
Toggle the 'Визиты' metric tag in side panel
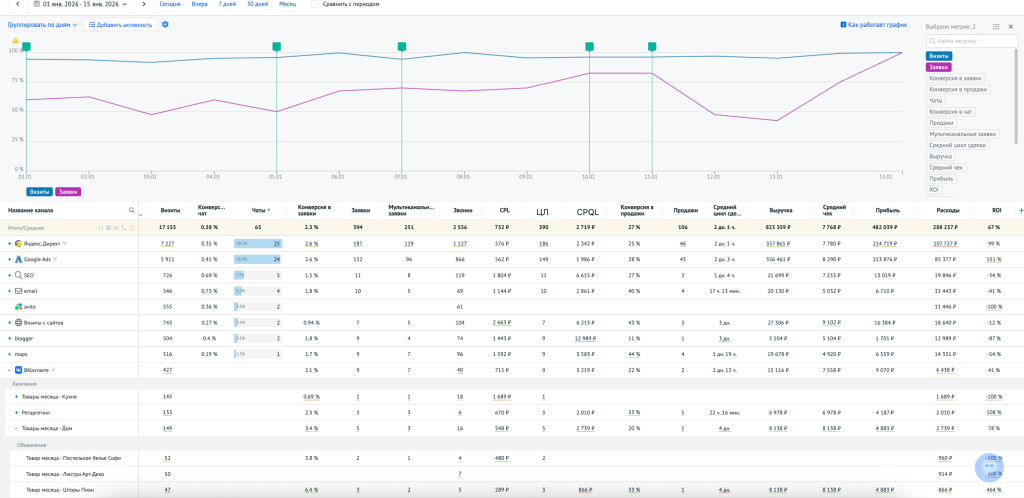938,56
